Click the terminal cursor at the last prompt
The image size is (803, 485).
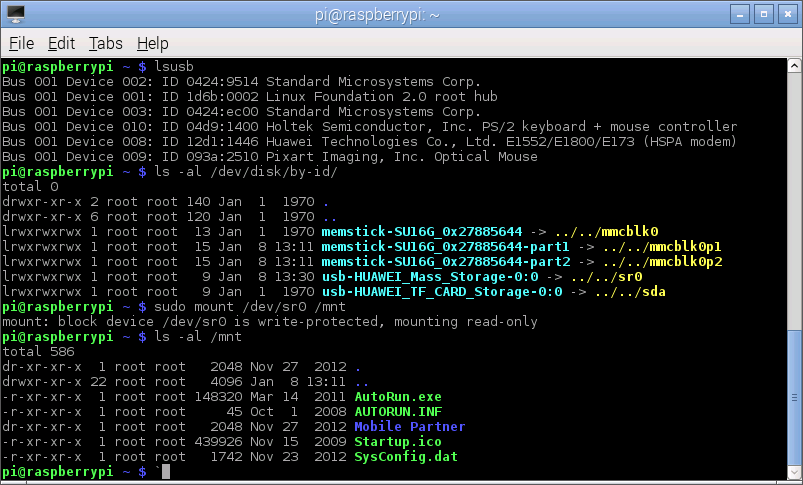166,472
